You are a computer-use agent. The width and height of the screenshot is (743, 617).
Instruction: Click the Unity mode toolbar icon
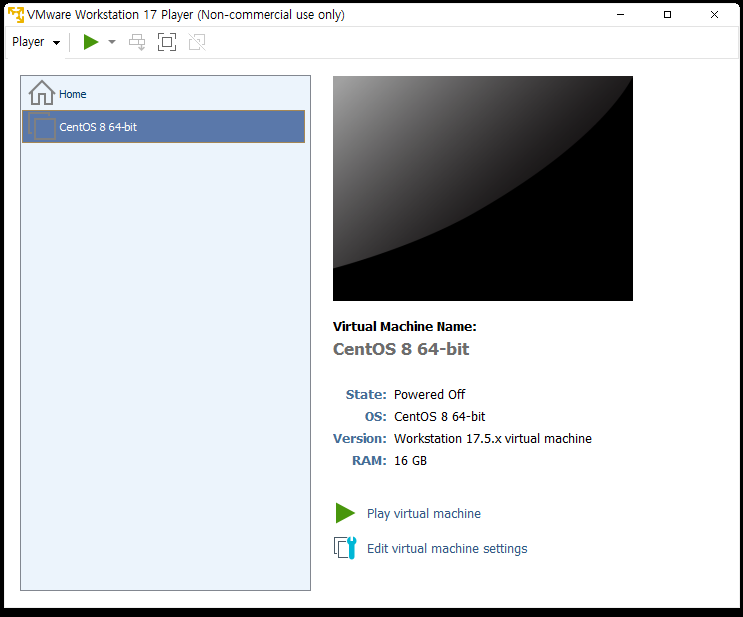coord(197,42)
